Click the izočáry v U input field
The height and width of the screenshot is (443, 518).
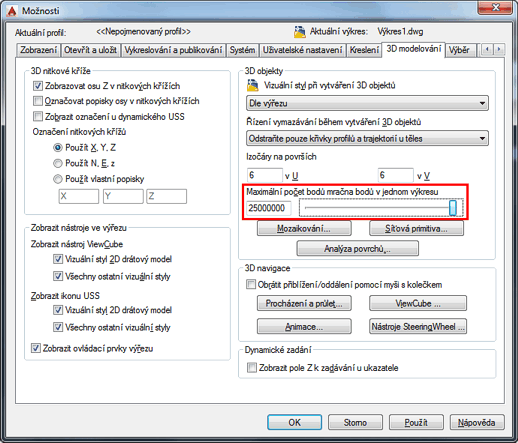[x=265, y=175]
